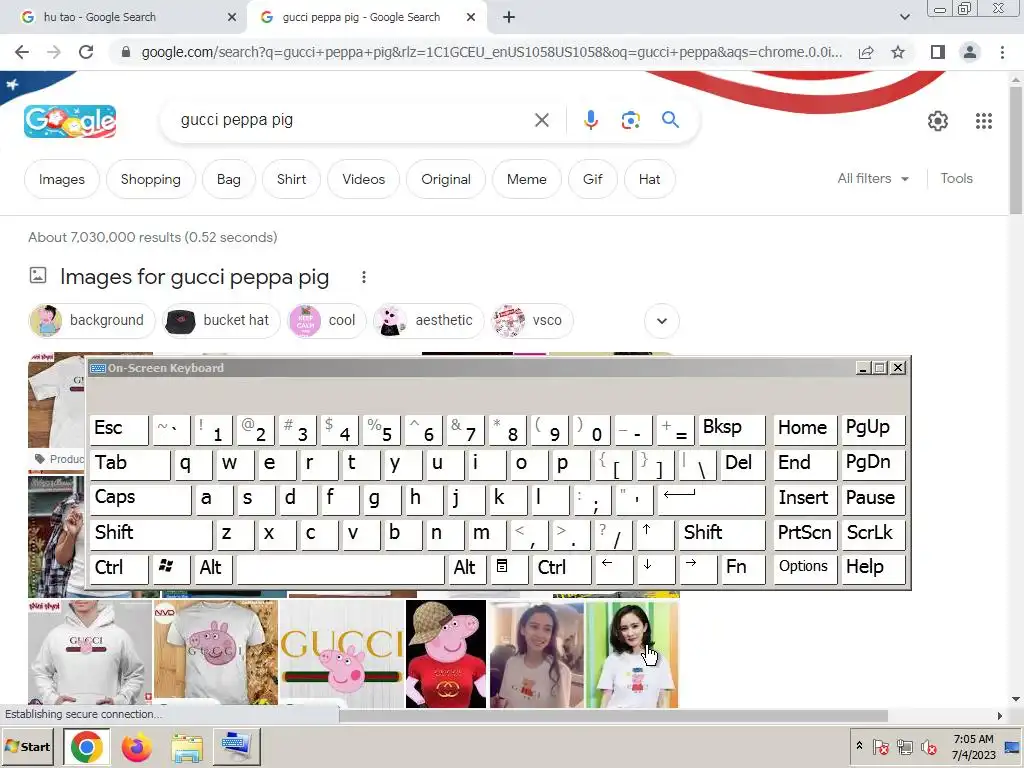Click the Google doodle logo
Viewport: 1024px width, 768px height.
tap(70, 121)
